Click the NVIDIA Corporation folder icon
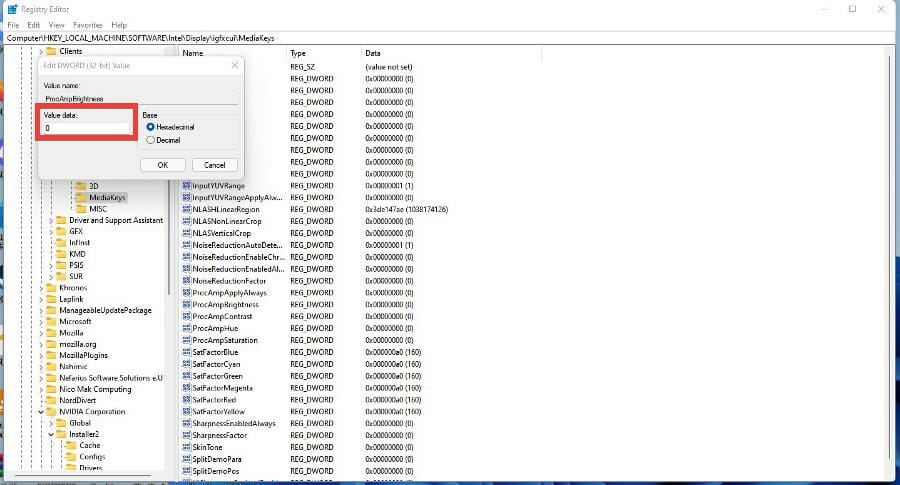 click(51, 411)
